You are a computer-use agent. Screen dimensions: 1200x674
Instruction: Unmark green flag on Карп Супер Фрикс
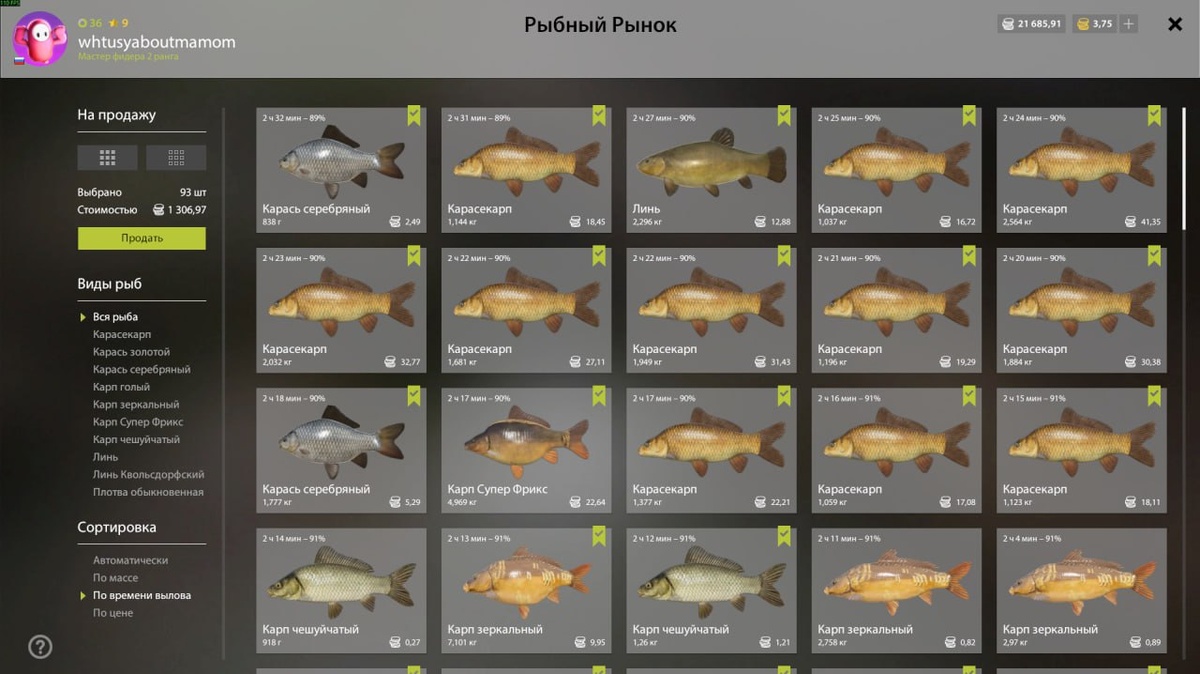coord(598,396)
